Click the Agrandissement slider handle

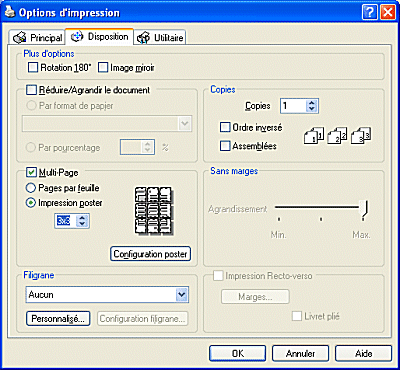click(x=366, y=209)
